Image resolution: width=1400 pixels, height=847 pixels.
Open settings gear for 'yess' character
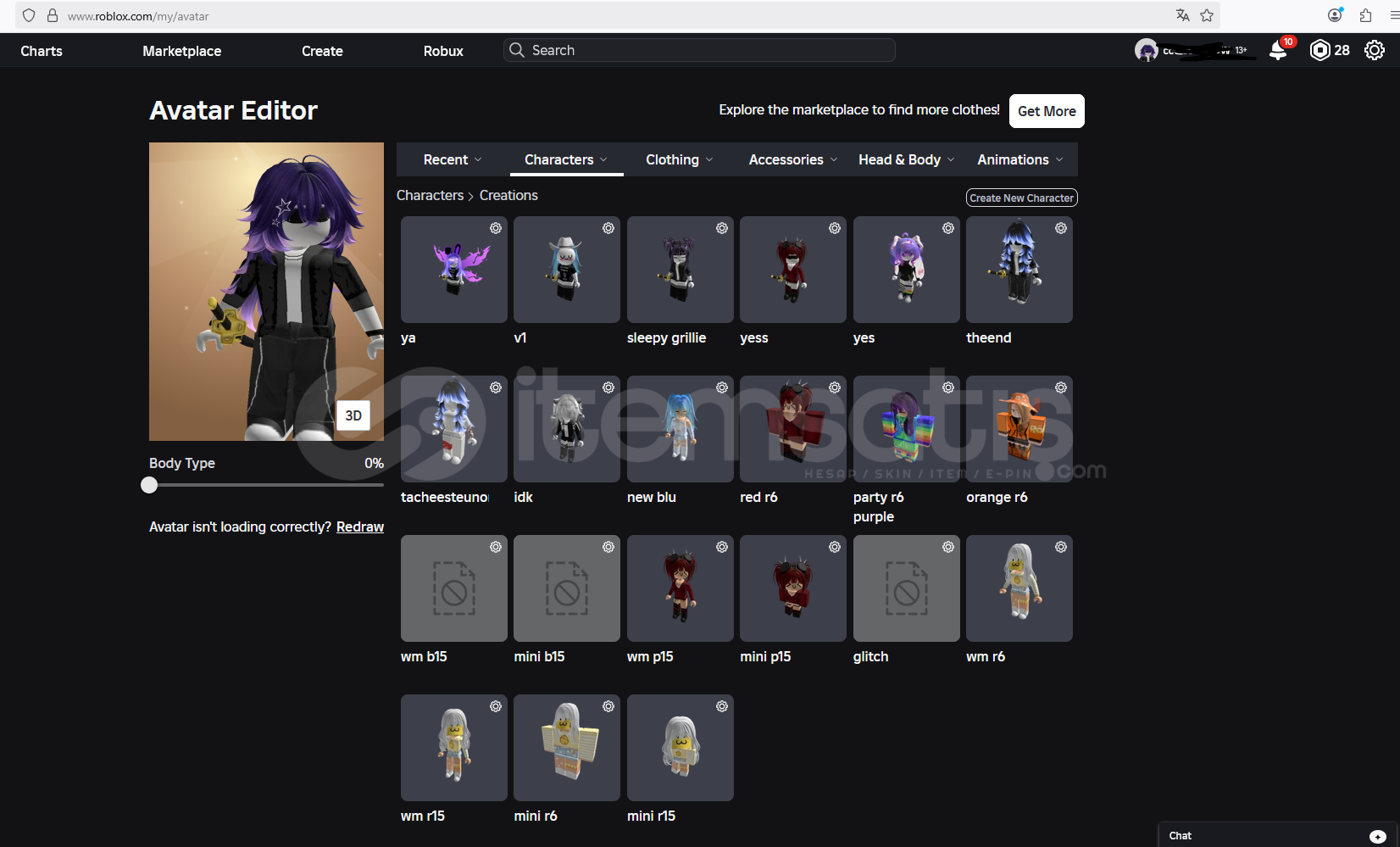[835, 228]
